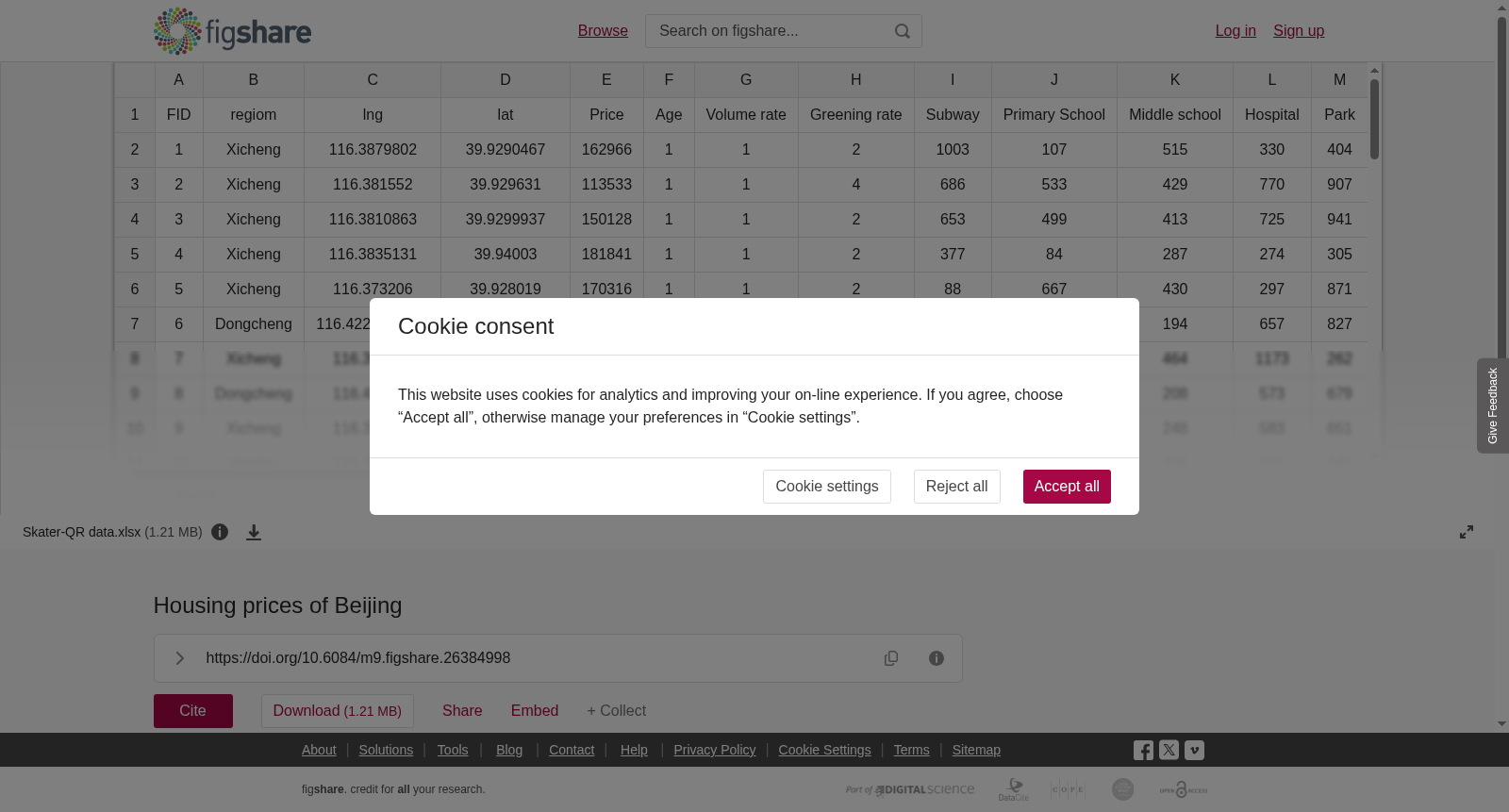Open figshare X (Twitter) icon

point(1169,751)
